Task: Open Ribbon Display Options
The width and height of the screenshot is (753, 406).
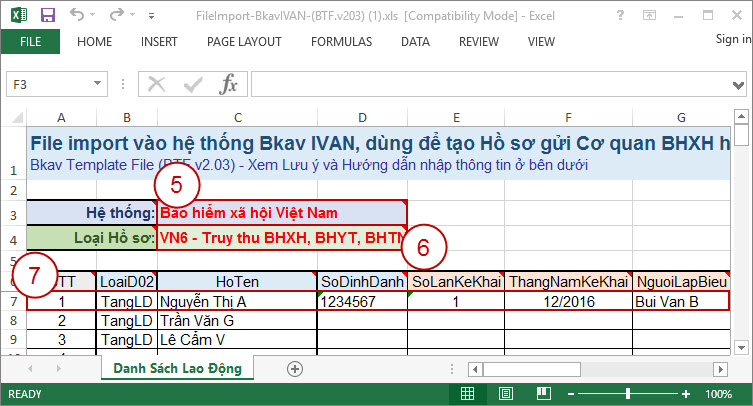Action: click(x=649, y=15)
